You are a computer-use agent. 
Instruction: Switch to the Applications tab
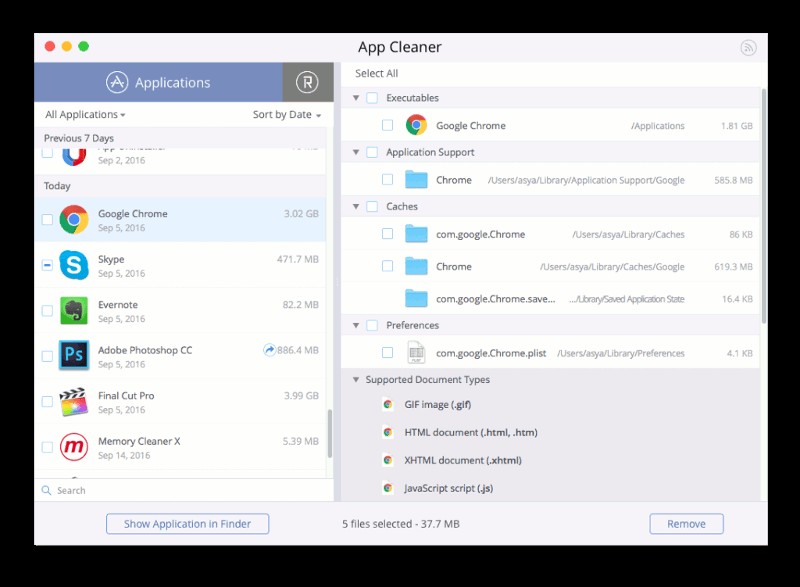point(160,82)
